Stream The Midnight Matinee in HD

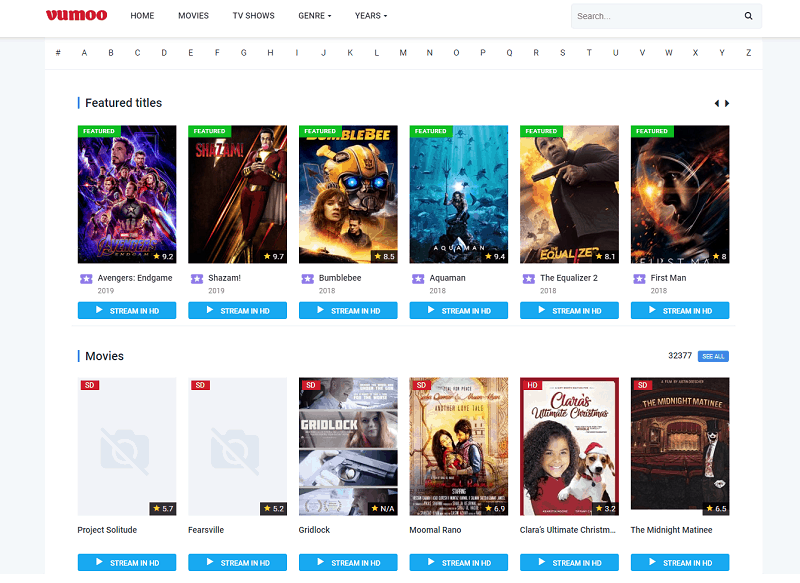click(x=680, y=562)
